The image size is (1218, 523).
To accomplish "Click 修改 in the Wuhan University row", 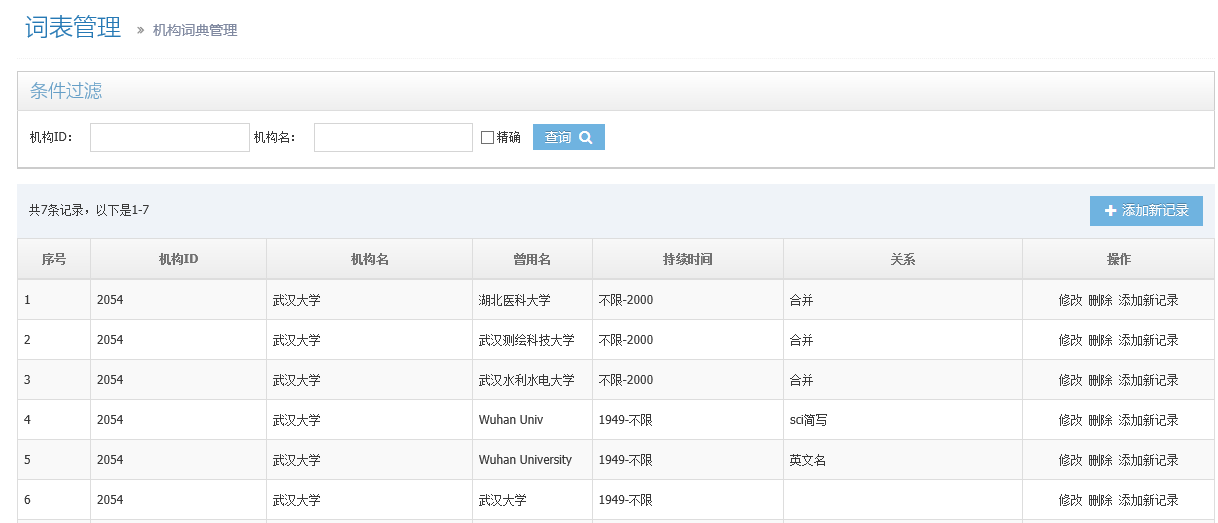I will [1070, 460].
